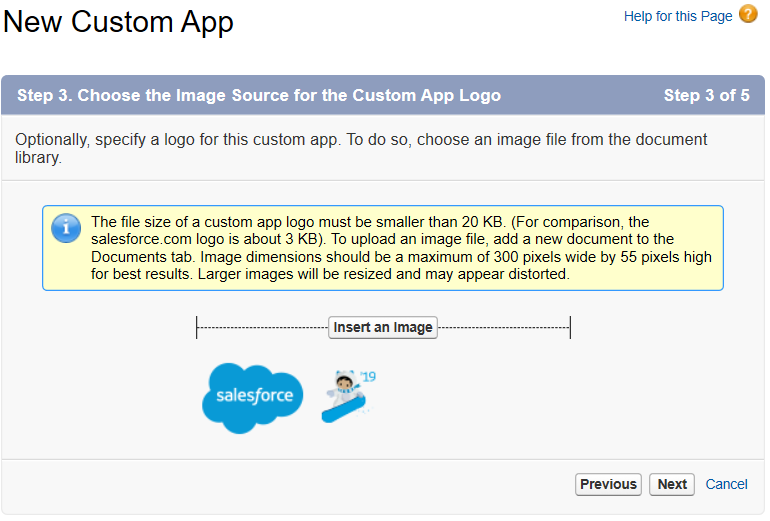Select the salesforce cloud logo image
Image resolution: width=770 pixels, height=521 pixels.
[252, 398]
